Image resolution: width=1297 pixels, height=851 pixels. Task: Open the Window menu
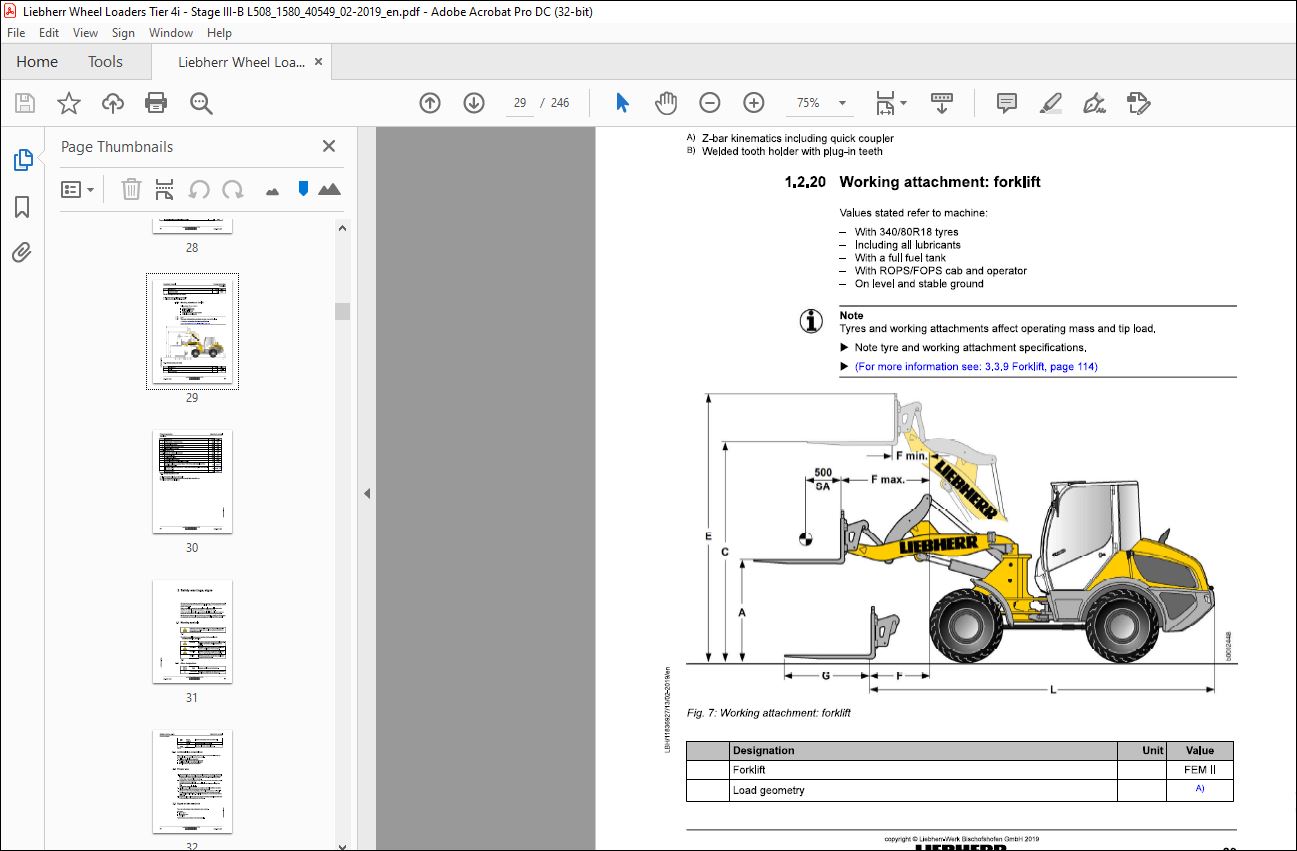(171, 33)
